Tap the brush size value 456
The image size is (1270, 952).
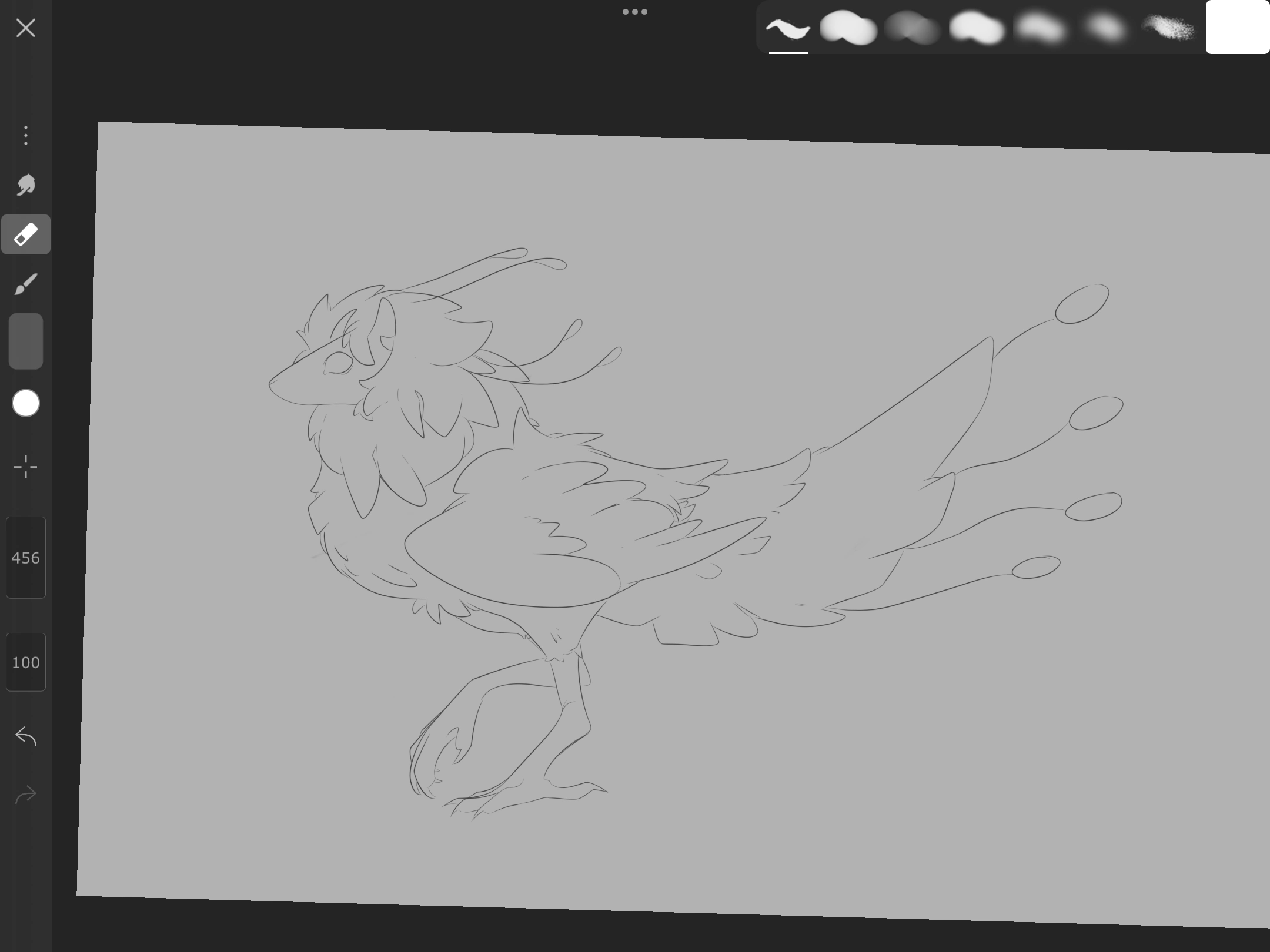(25, 558)
